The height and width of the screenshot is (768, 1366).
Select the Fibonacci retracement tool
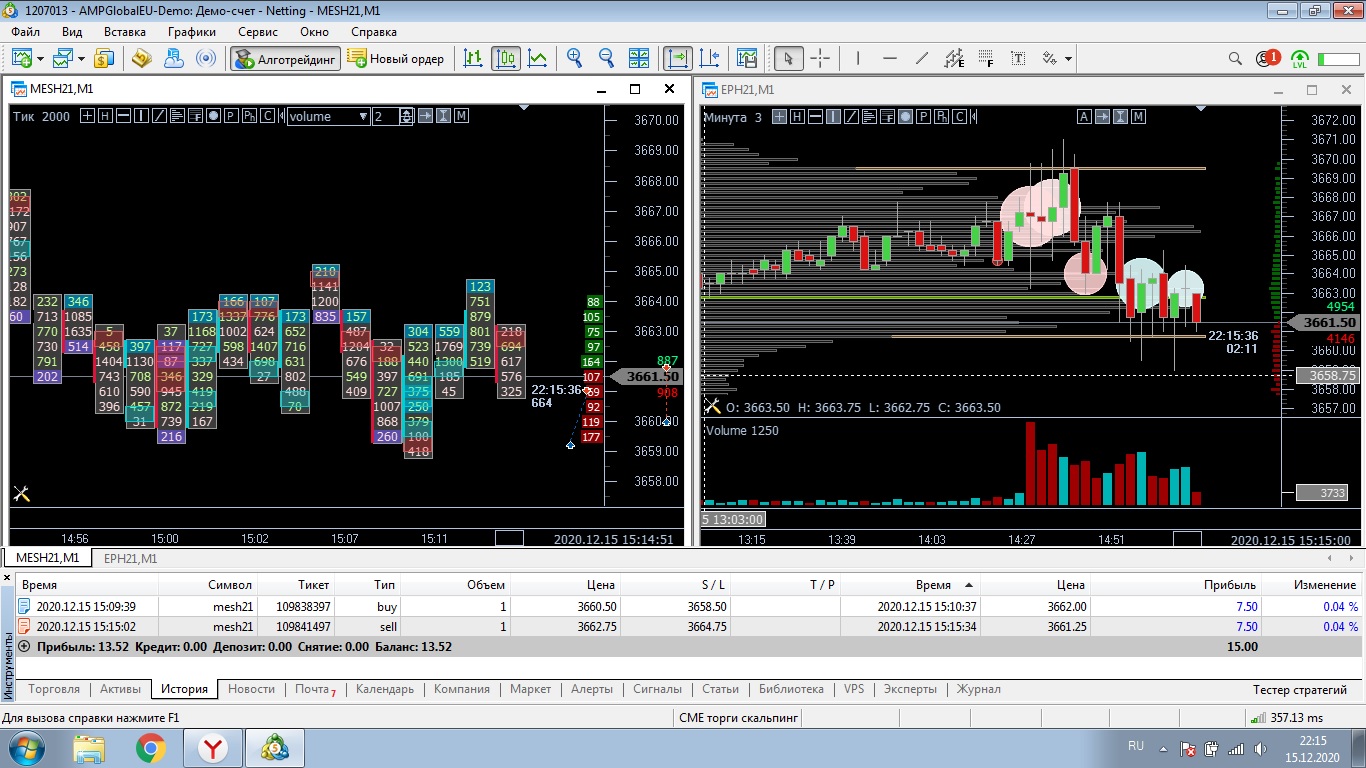(x=986, y=58)
